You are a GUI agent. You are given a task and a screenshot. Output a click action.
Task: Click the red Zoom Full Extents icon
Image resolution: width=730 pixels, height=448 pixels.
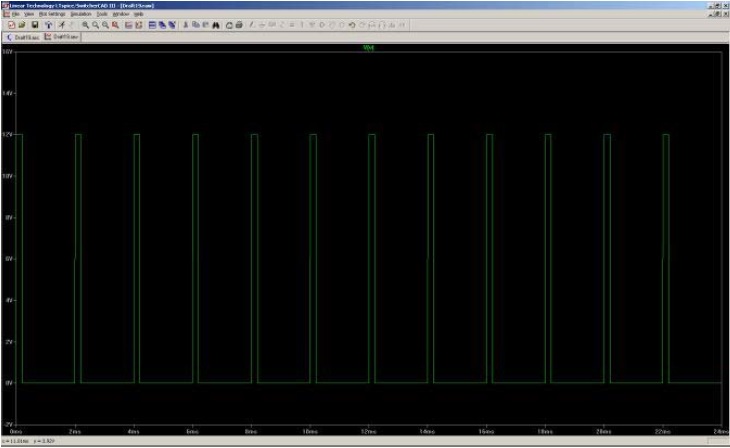point(115,25)
